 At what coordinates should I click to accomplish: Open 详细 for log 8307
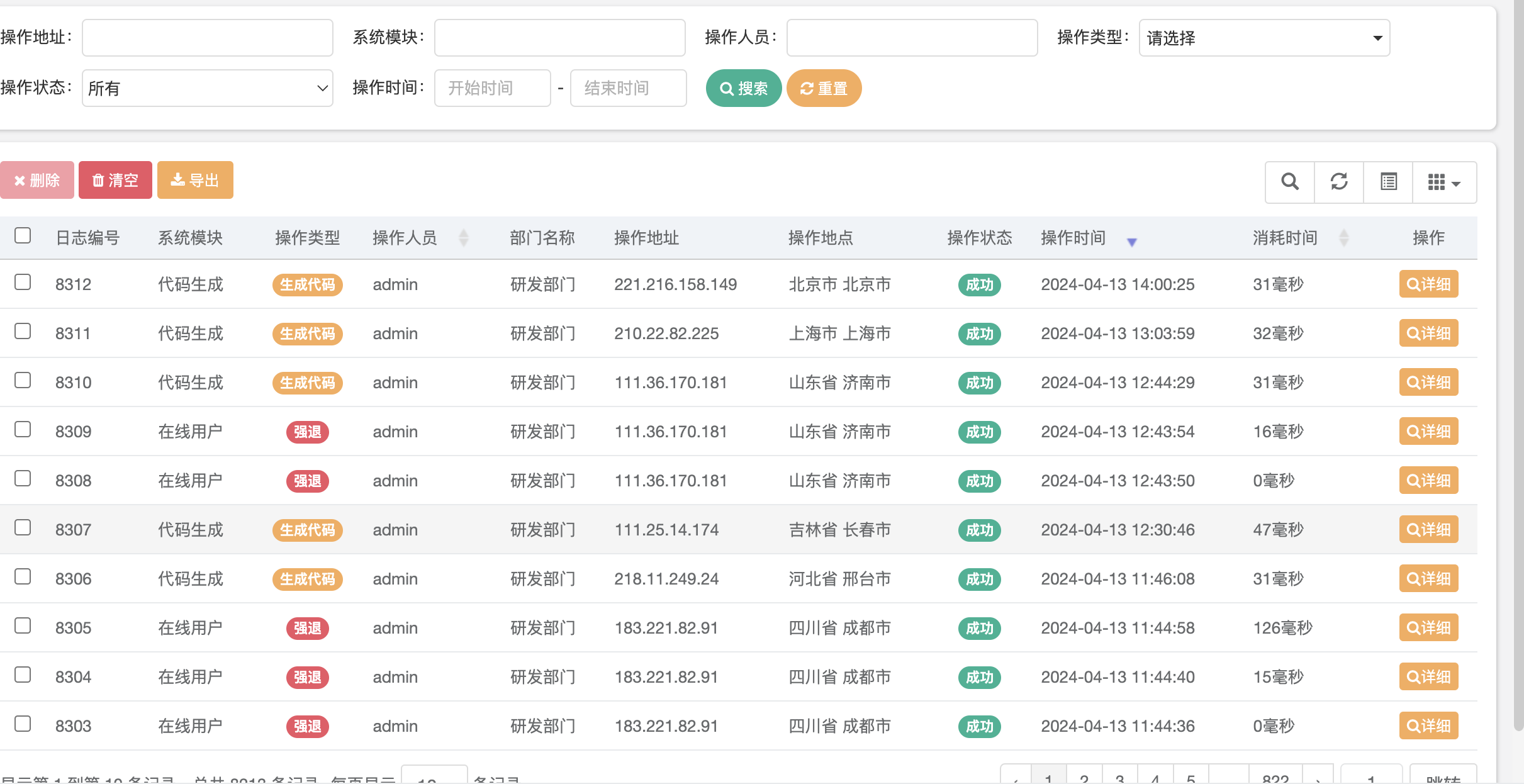click(1428, 529)
